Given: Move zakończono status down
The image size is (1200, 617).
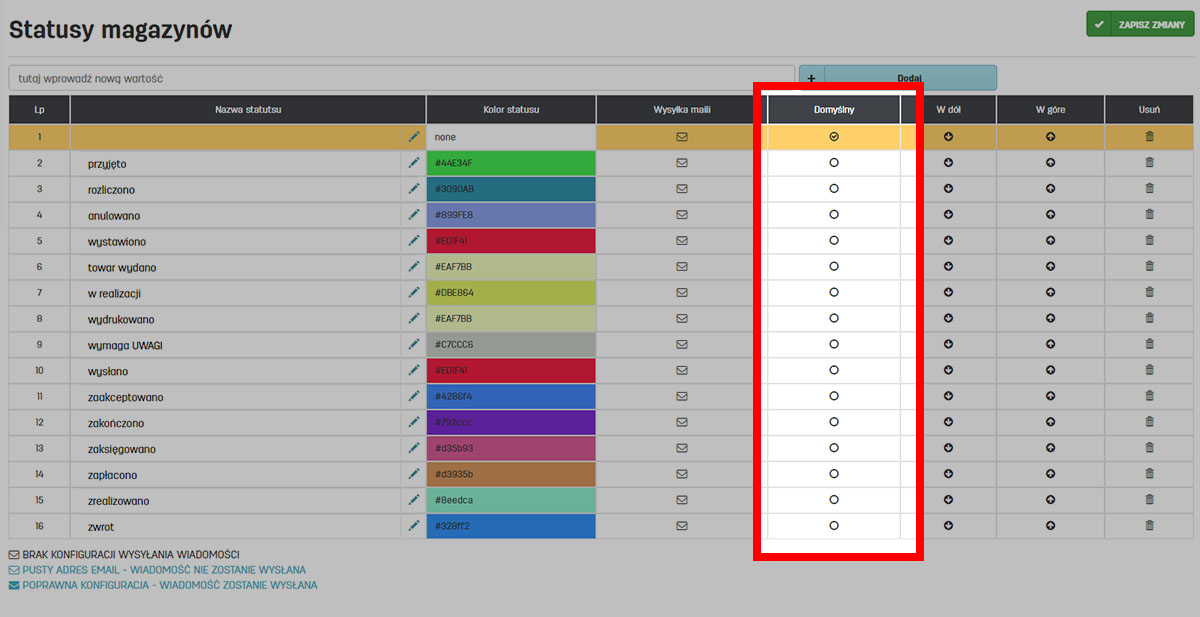Looking at the screenshot, I should [948, 423].
